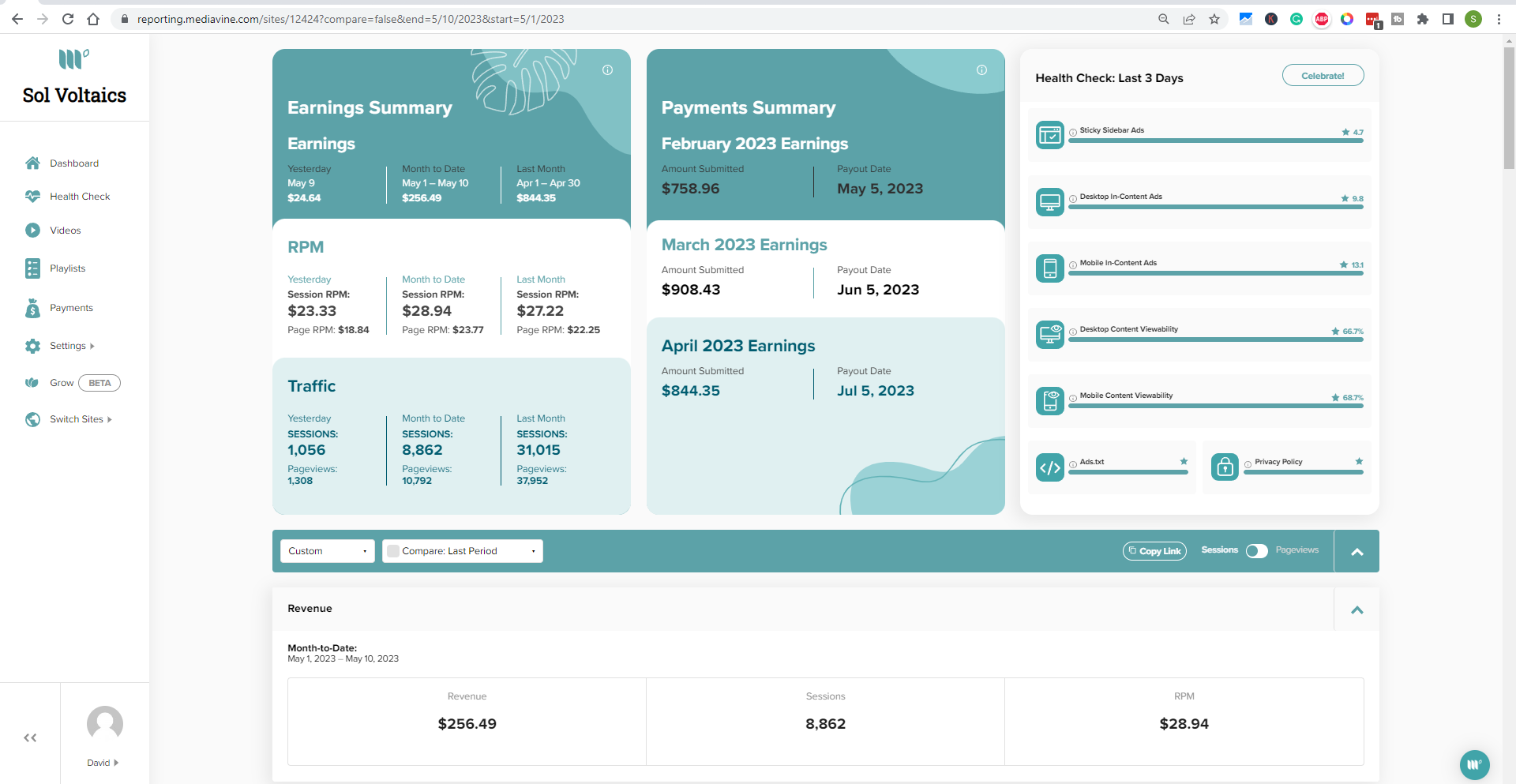Click the Chrome profile avatar

(x=1473, y=19)
